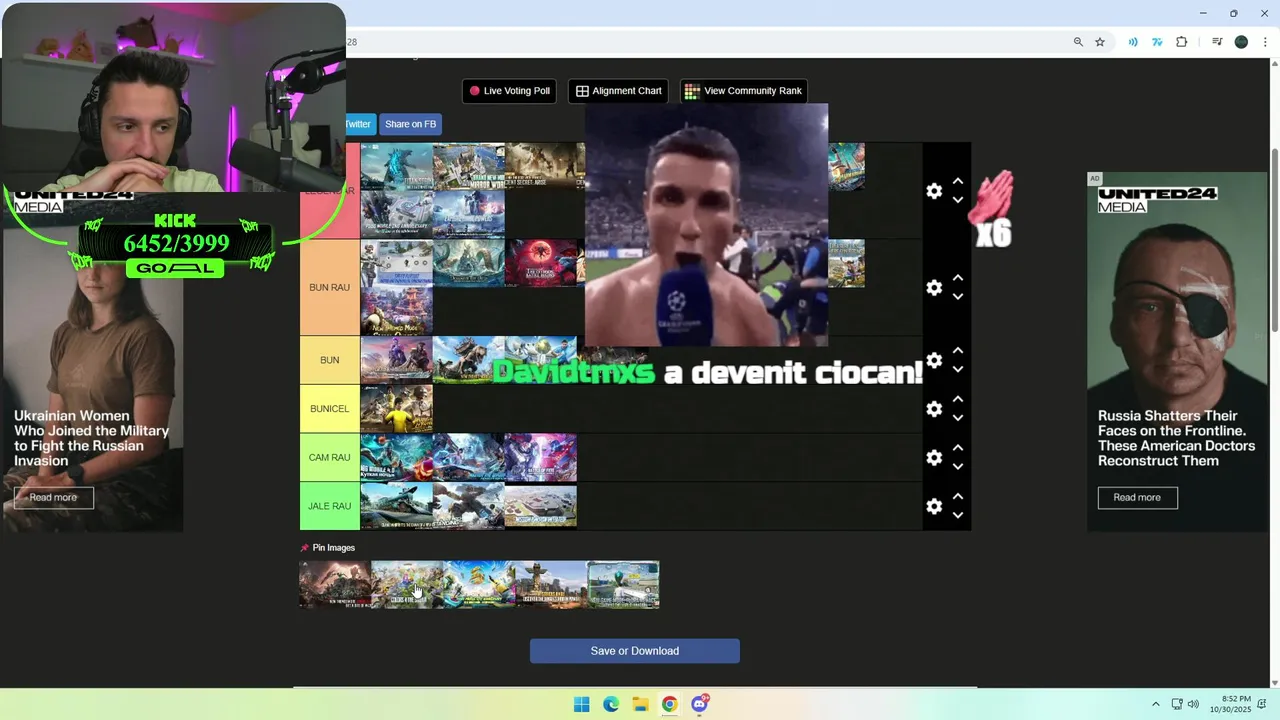Open Chrome media controls icon
This screenshot has width=1280, height=720.
tap(1217, 42)
